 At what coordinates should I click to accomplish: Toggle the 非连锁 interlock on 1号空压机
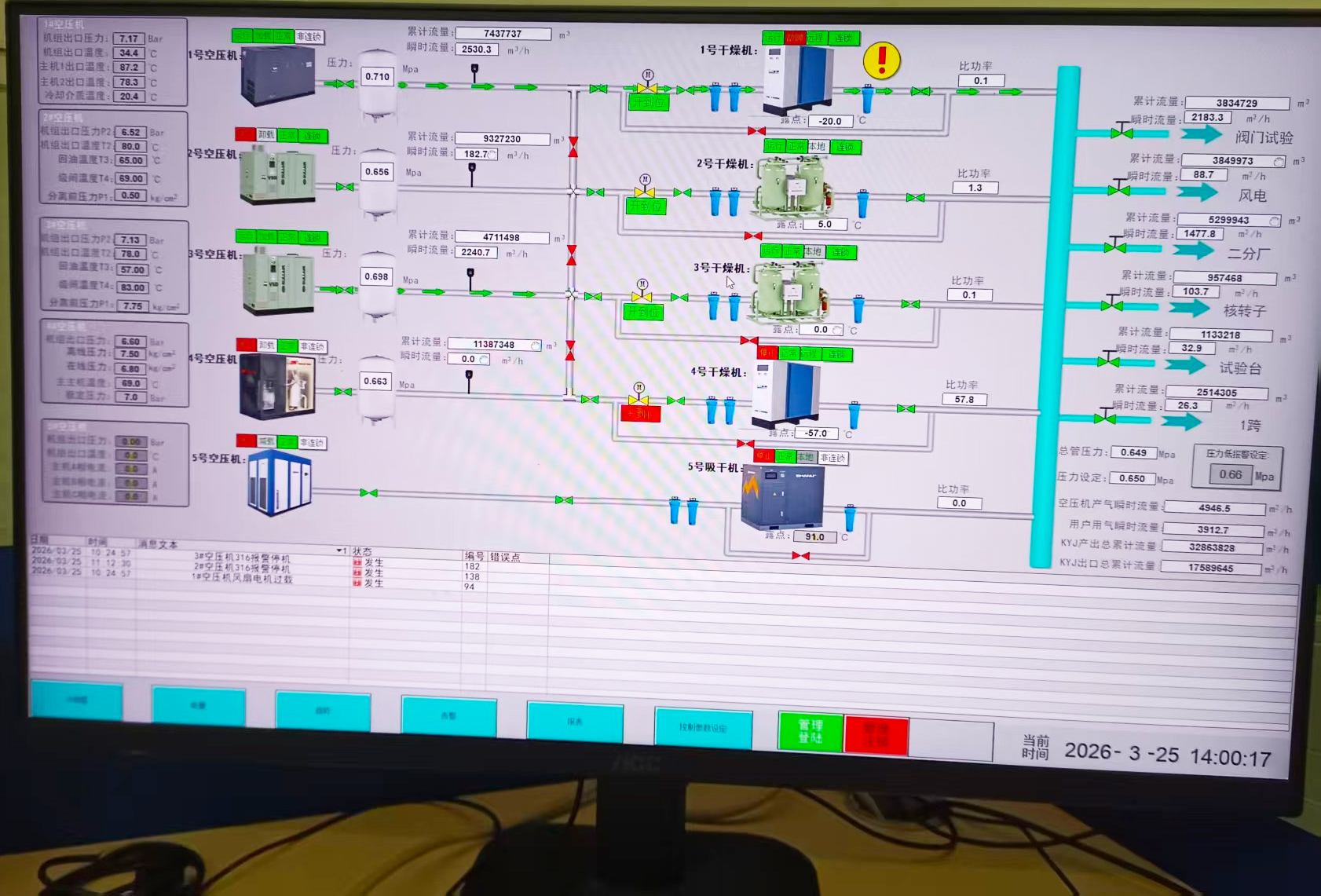click(309, 37)
